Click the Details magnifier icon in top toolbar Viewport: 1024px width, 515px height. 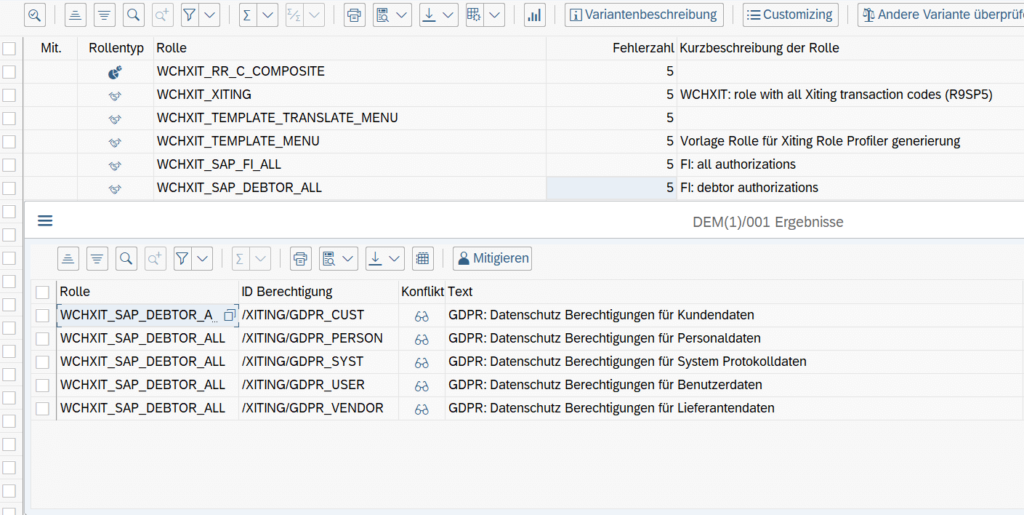35,14
